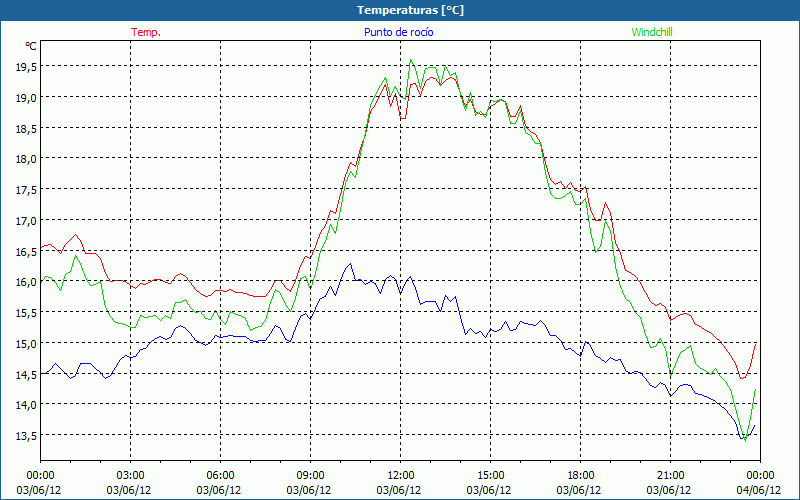
Task: Click the 16,5 y-axis value
Action: 26,251
